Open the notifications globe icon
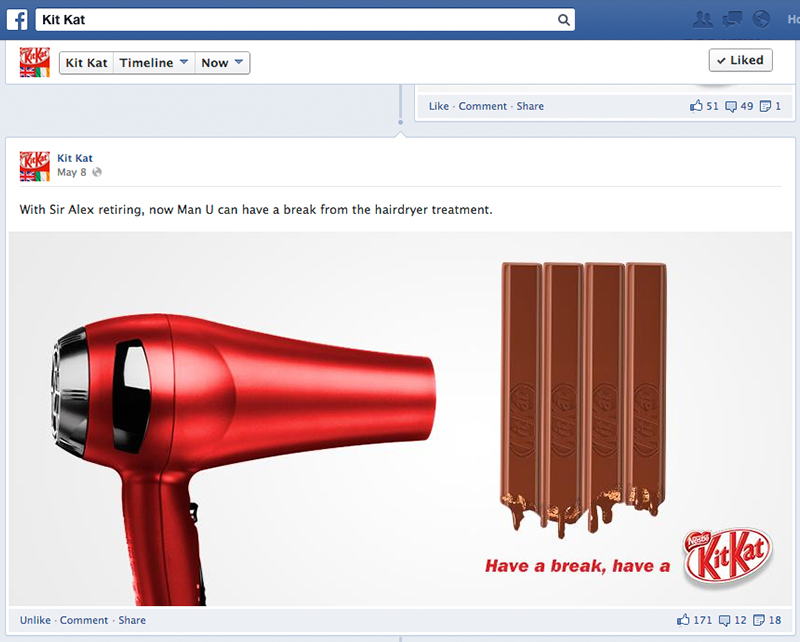800x642 pixels. click(761, 20)
